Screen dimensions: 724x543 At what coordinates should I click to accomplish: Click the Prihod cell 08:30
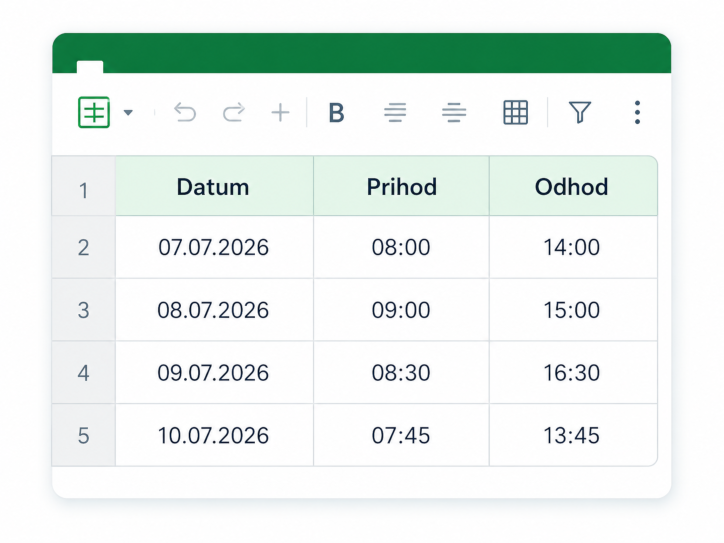[x=401, y=373]
